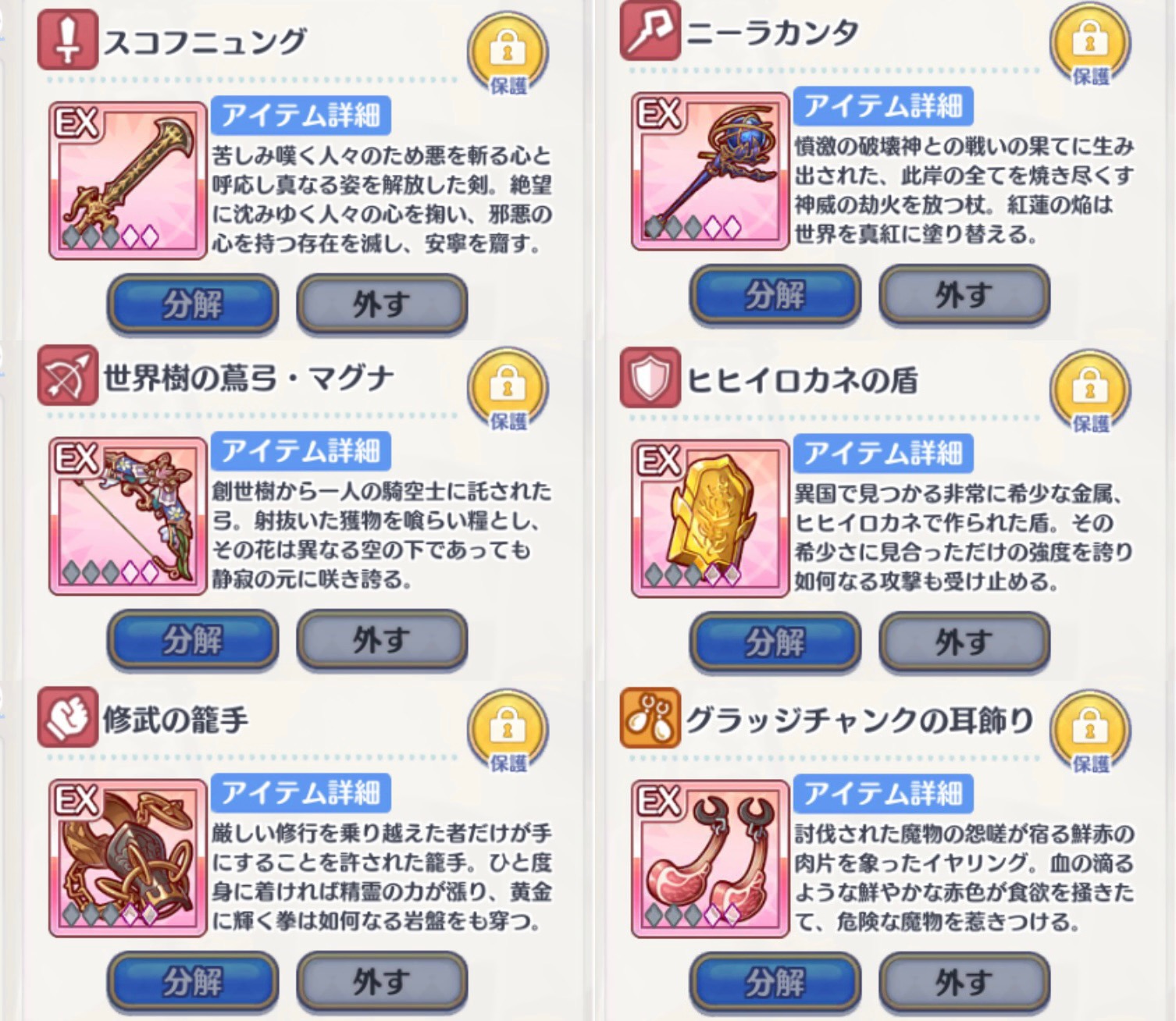Open アイテム詳細 for グラッジチャンクの耳飾り
This screenshot has height=1021, width=1176.
click(x=883, y=793)
